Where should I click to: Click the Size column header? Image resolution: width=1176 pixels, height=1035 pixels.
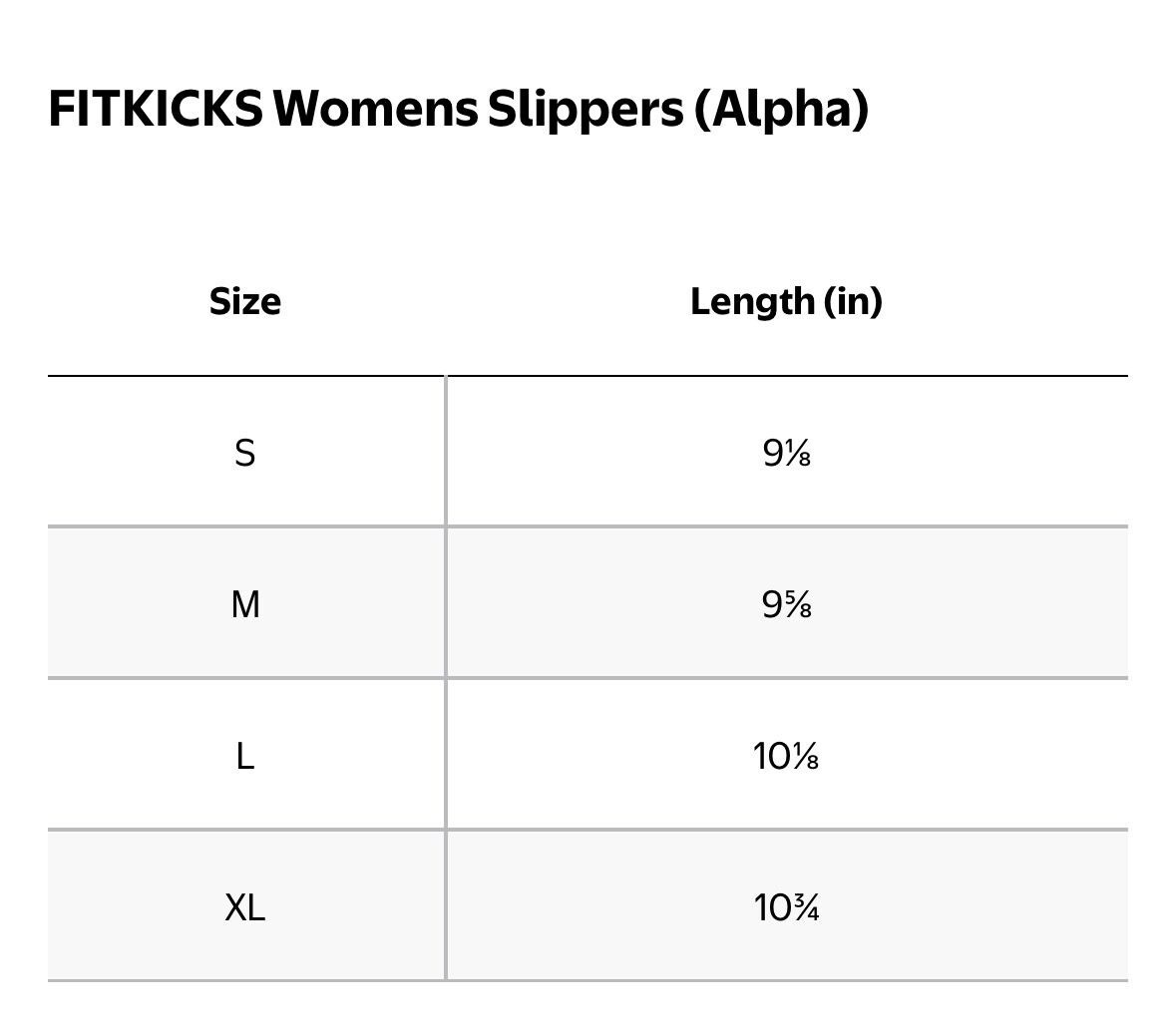[x=245, y=301]
